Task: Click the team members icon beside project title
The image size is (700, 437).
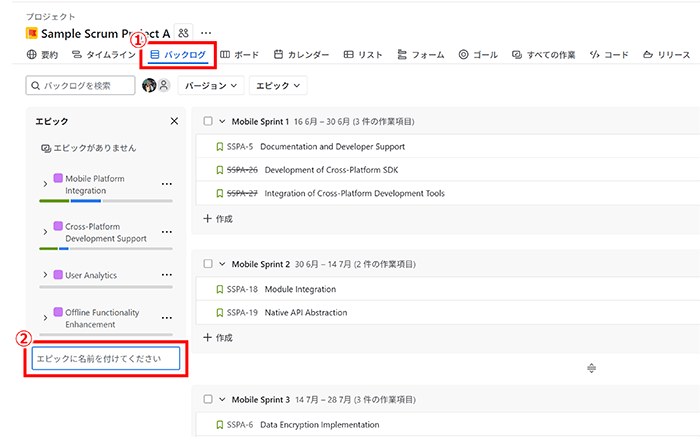Action: 183,33
